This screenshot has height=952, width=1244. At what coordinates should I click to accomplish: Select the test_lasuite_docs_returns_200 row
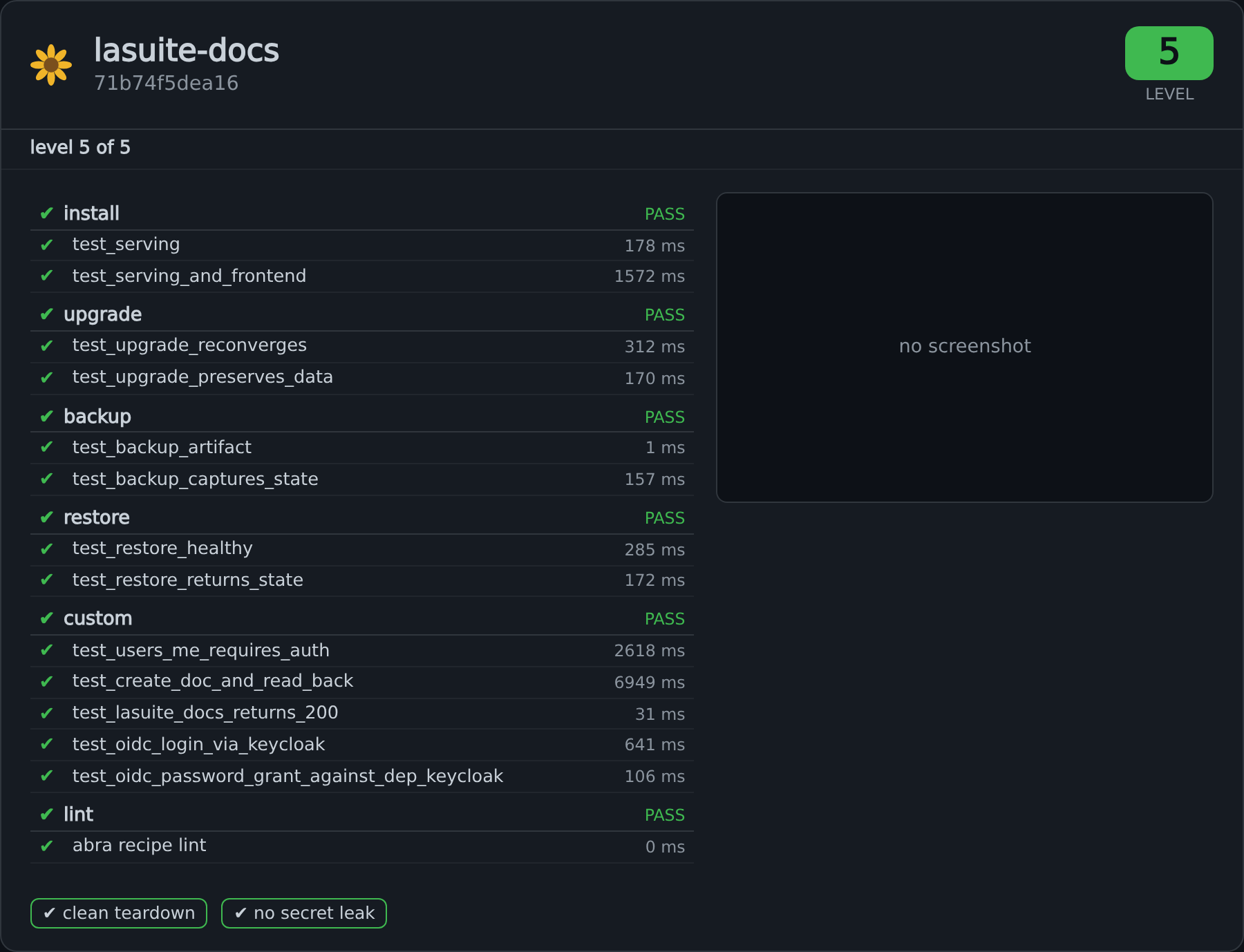tap(362, 713)
